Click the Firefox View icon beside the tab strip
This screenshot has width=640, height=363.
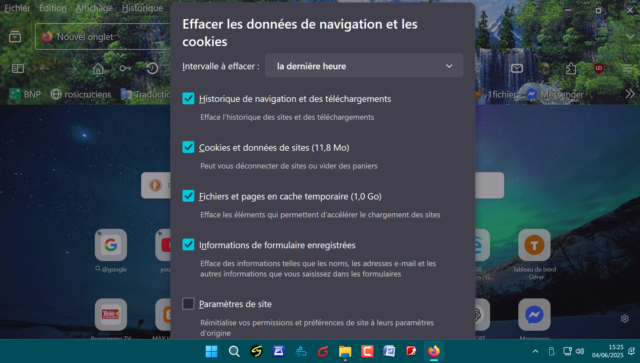point(15,37)
